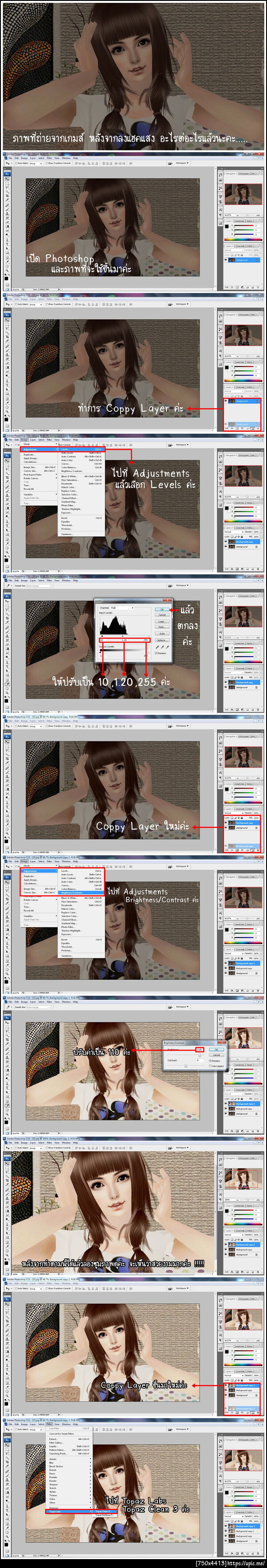Hide Background copy 2 in Brightness/Contrast dialog screenshot
Image resolution: width=267 pixels, height=1568 pixels.
(x=226, y=1104)
